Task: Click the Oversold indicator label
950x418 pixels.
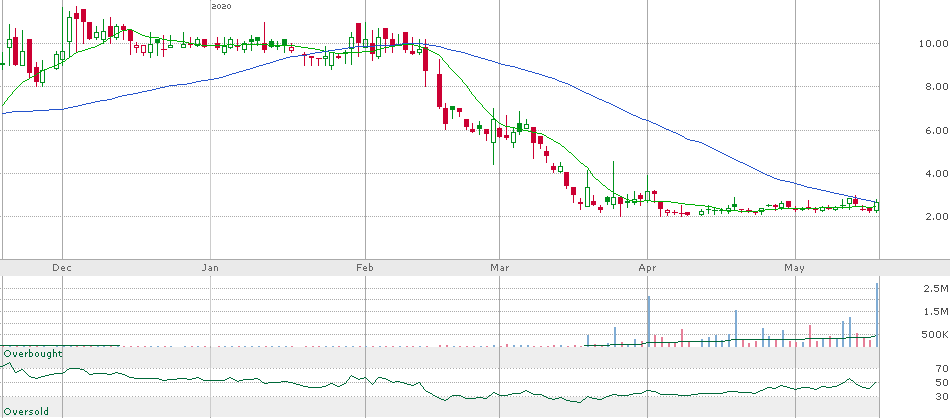Action: [x=26, y=411]
